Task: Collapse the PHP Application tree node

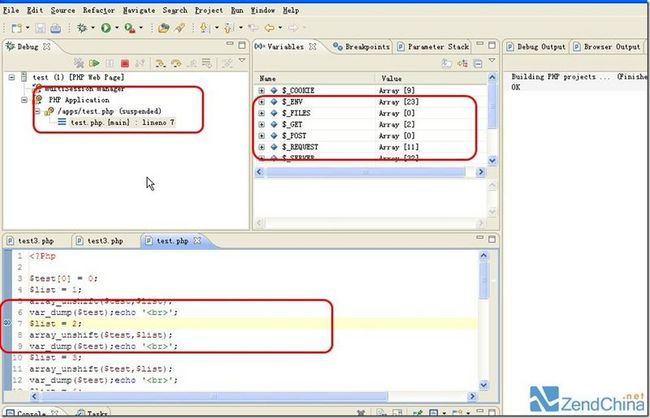Action: pyautogui.click(x=24, y=100)
